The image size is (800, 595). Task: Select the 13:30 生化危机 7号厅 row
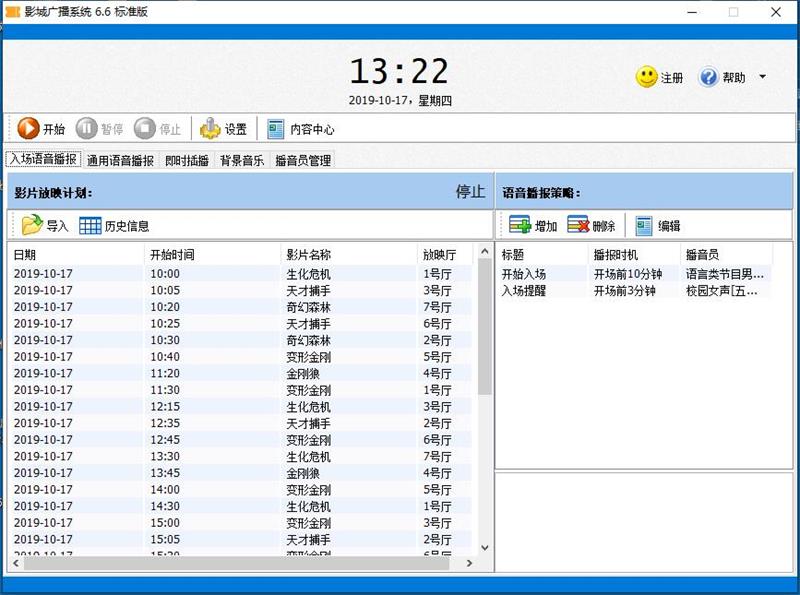coord(241,456)
